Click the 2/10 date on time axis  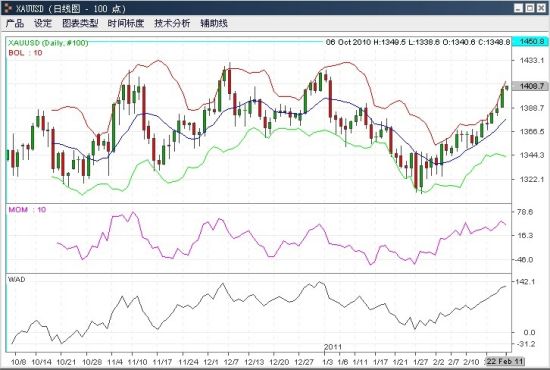pyautogui.click(x=471, y=362)
